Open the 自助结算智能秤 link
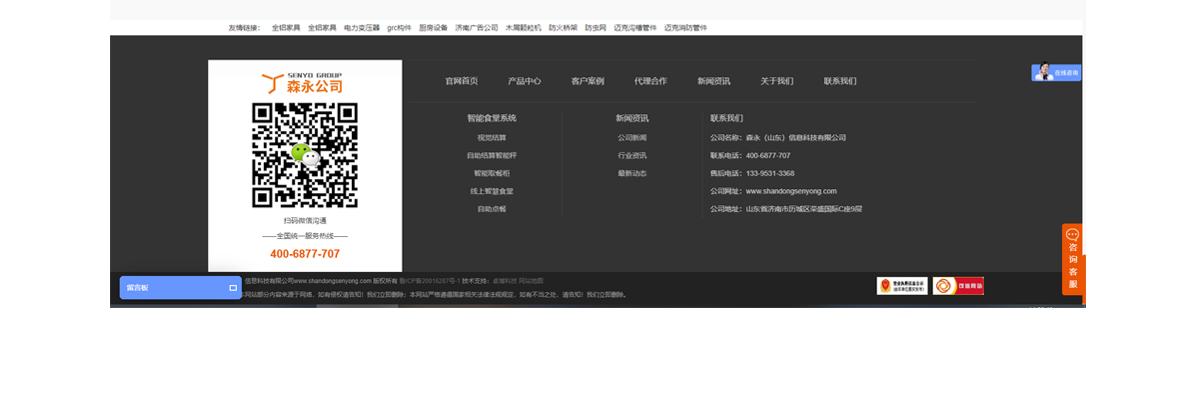Viewport: 1200px width, 419px height. click(492, 156)
